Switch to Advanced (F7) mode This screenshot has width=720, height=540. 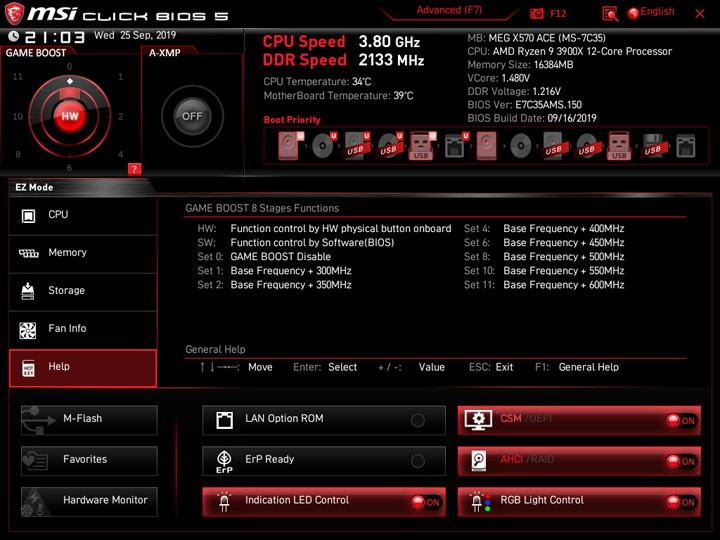(449, 10)
